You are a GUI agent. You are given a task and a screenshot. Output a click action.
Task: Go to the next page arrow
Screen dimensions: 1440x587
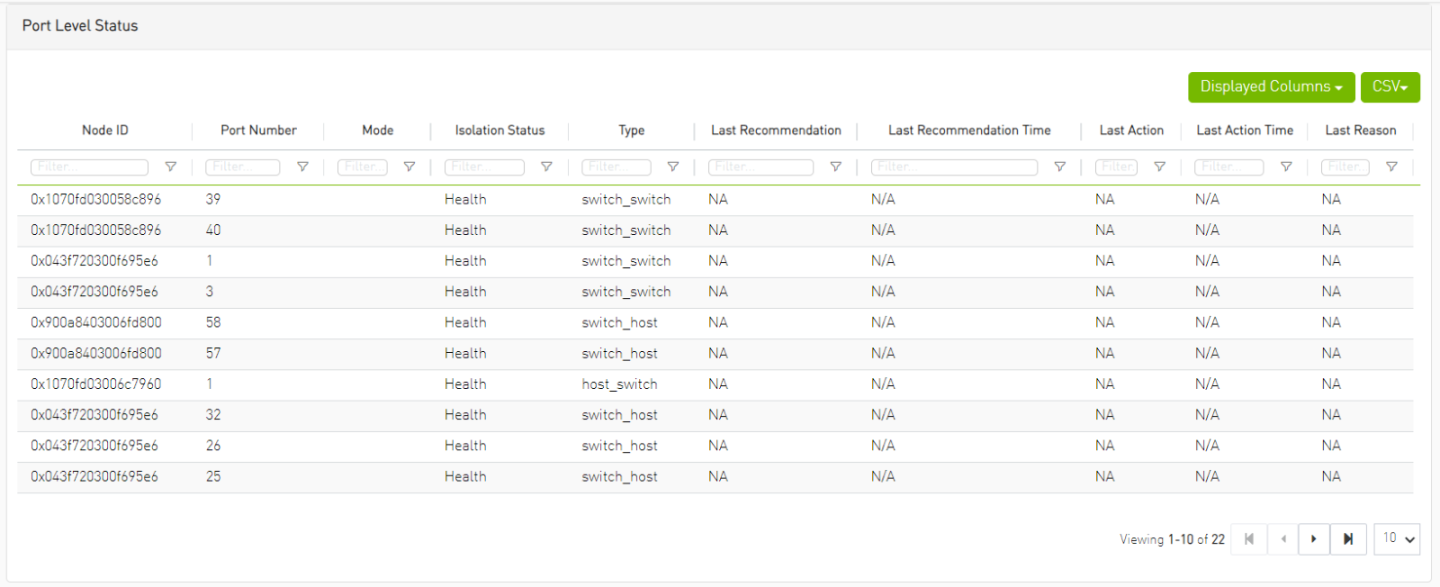pyautogui.click(x=1313, y=539)
